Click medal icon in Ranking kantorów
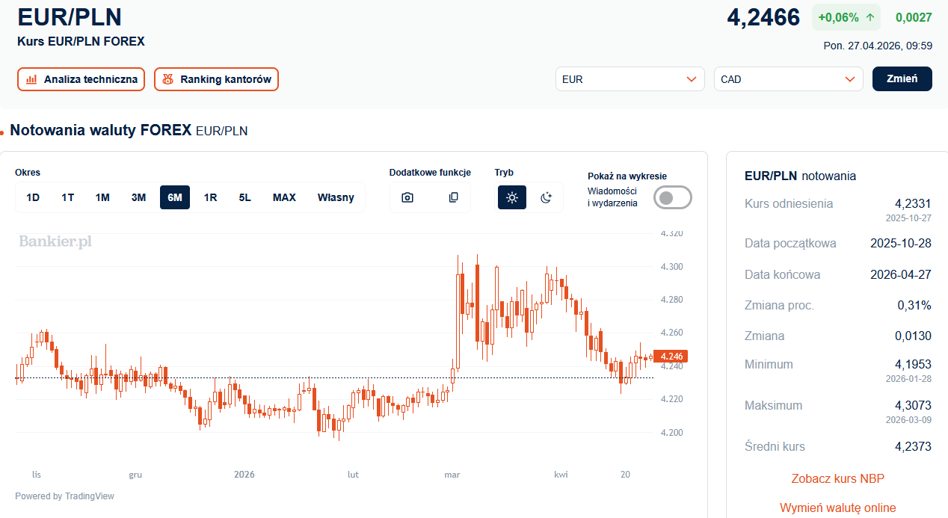The height and width of the screenshot is (518, 948). [x=168, y=79]
